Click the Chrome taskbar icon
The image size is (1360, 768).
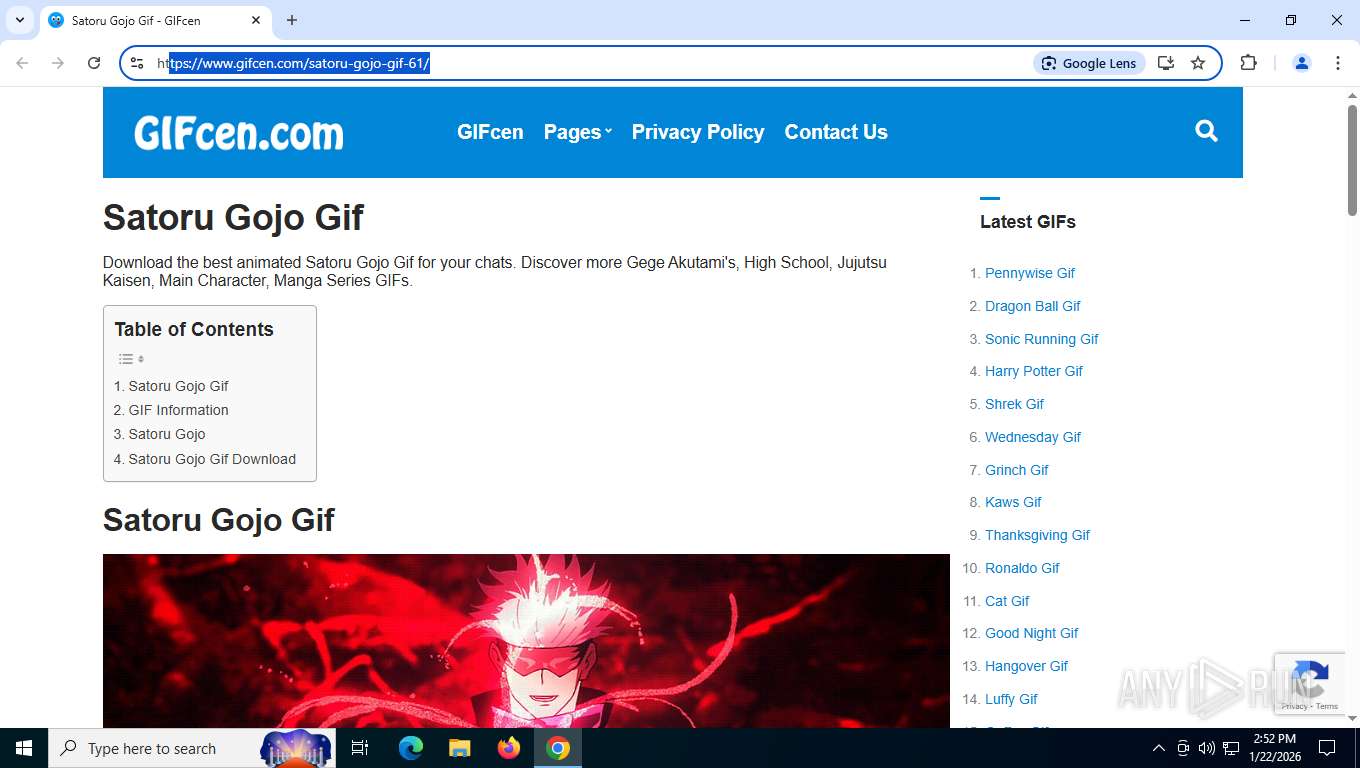pyautogui.click(x=558, y=748)
